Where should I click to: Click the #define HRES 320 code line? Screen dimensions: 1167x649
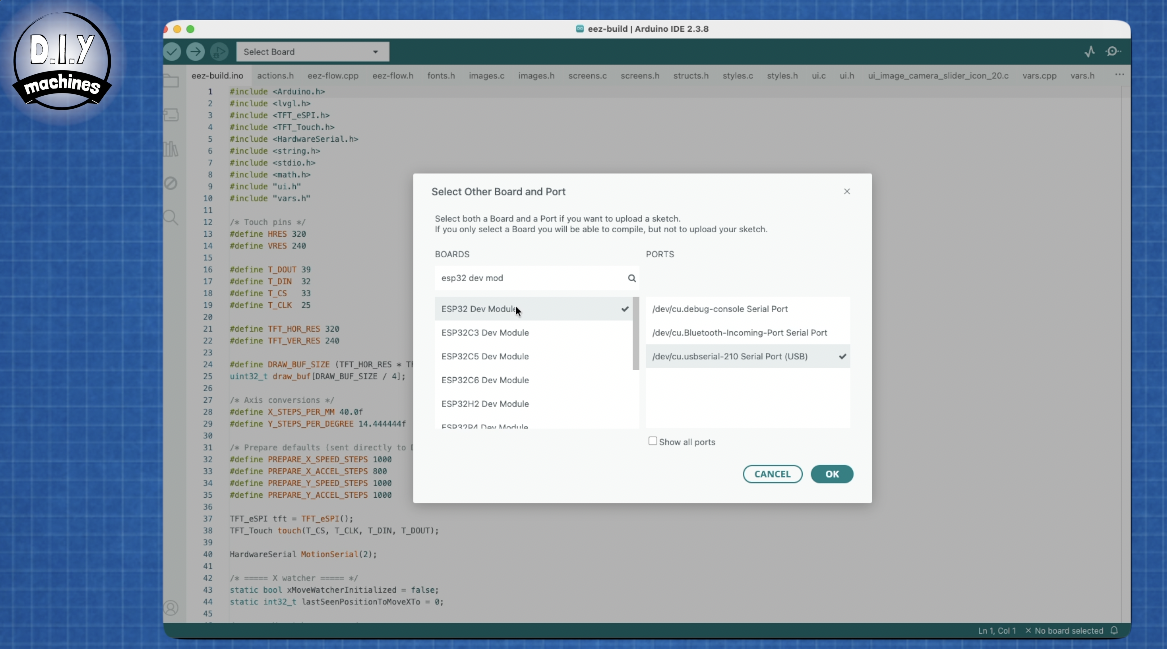(x=268, y=234)
